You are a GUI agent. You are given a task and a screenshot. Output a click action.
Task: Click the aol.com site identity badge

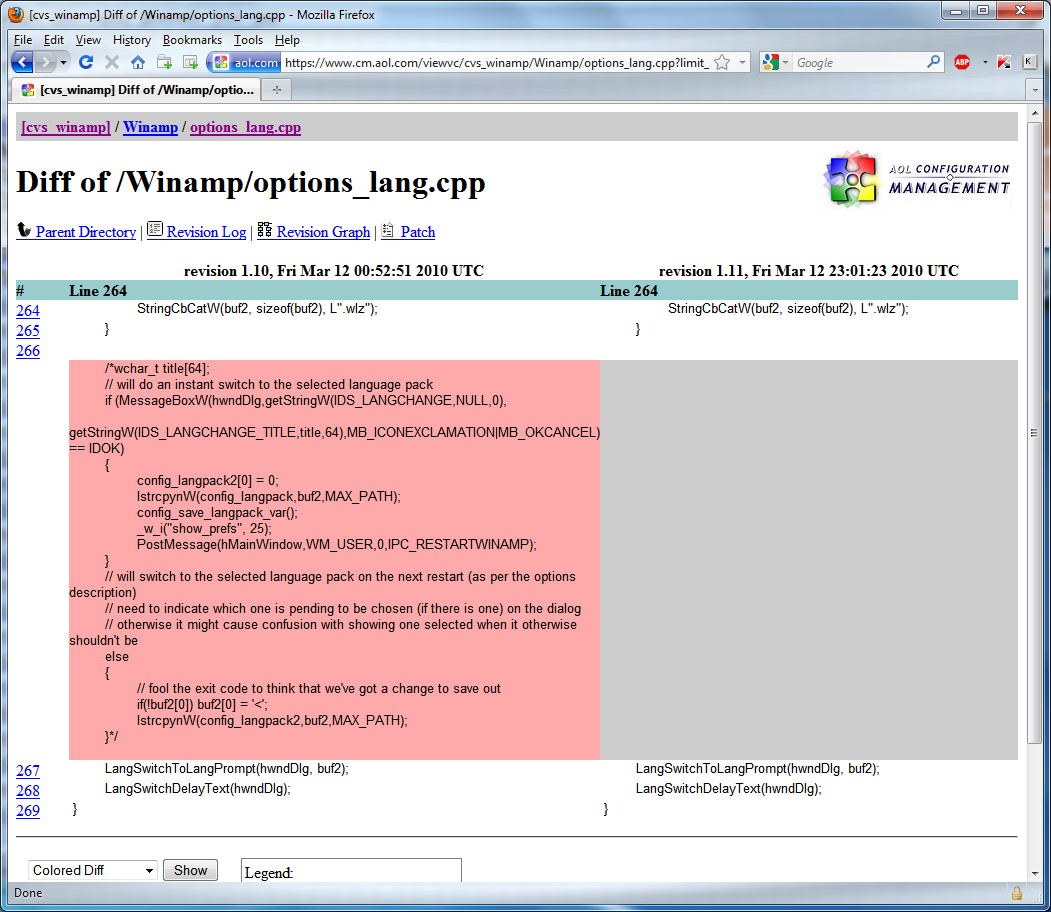(246, 62)
